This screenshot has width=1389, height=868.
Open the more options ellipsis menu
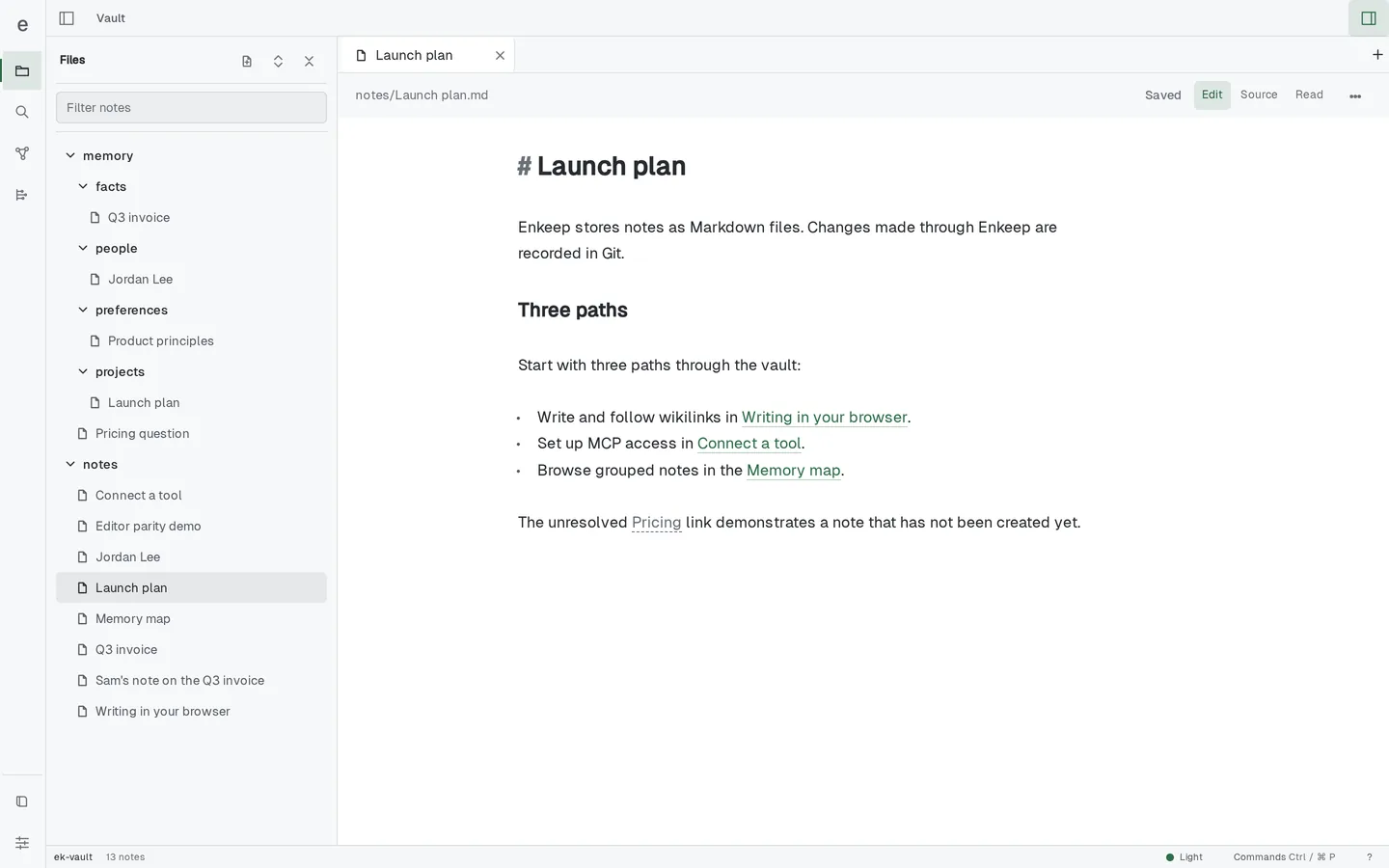pos(1355,95)
